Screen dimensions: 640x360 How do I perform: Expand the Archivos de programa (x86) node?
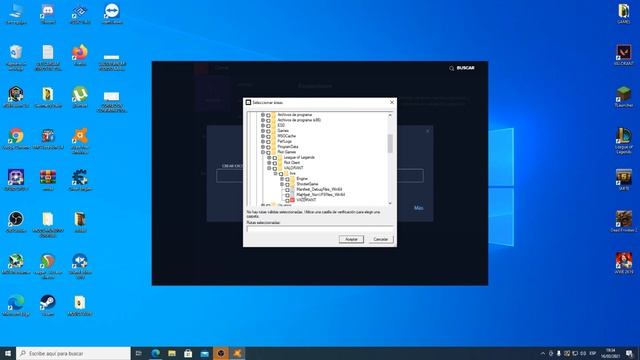263,120
